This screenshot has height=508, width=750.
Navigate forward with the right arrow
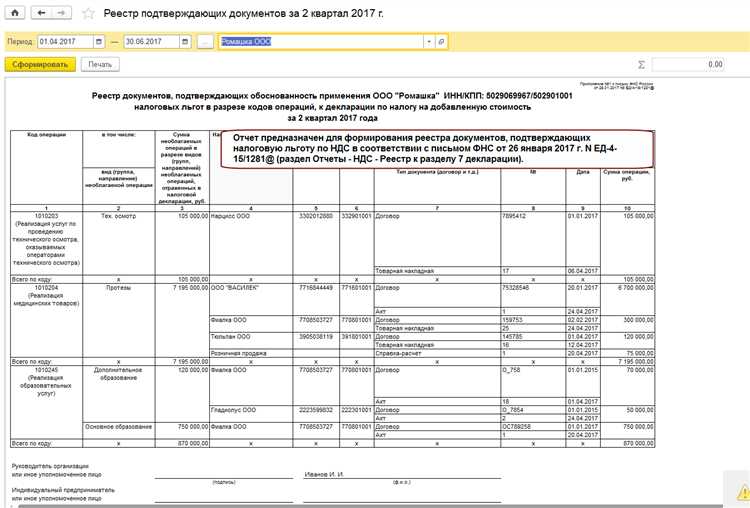(x=62, y=13)
